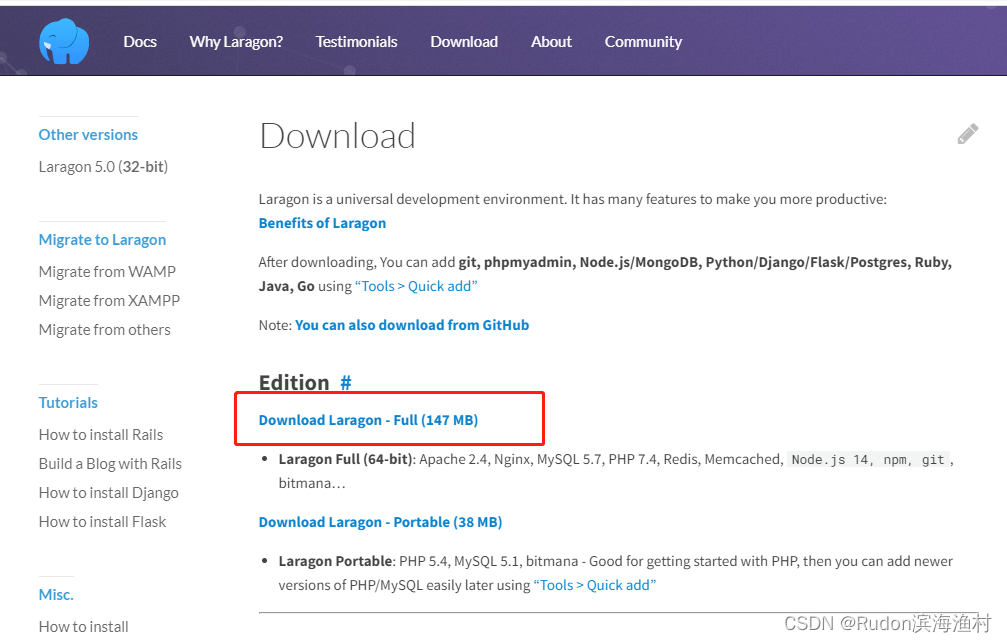
Task: Click Migrate to Laragon heading
Action: click(102, 240)
